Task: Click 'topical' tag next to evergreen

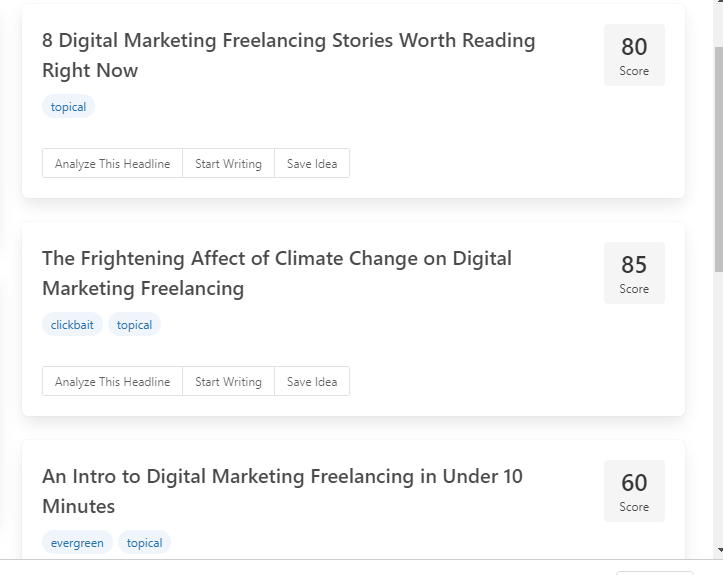Action: (x=144, y=543)
